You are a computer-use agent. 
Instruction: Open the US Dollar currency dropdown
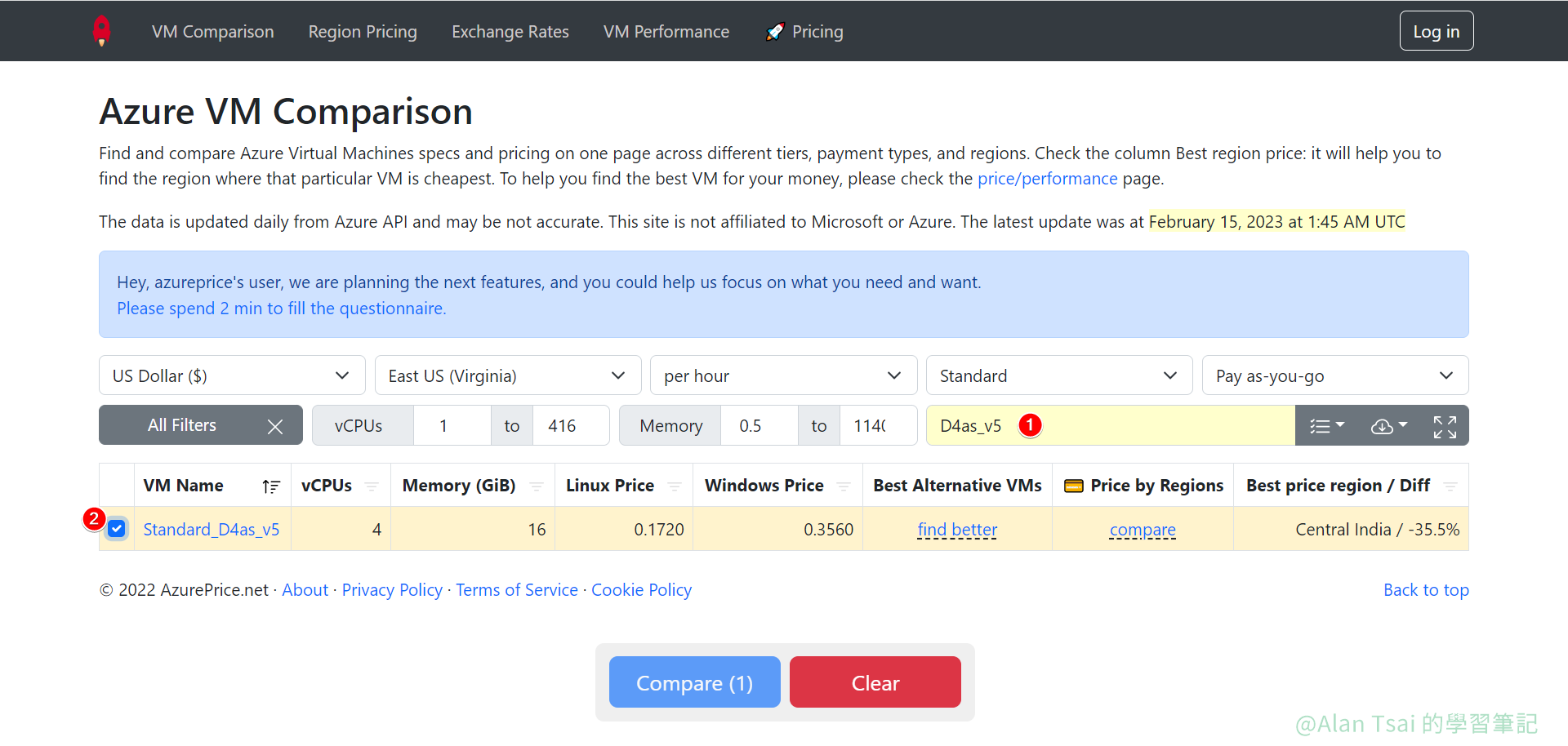(232, 375)
